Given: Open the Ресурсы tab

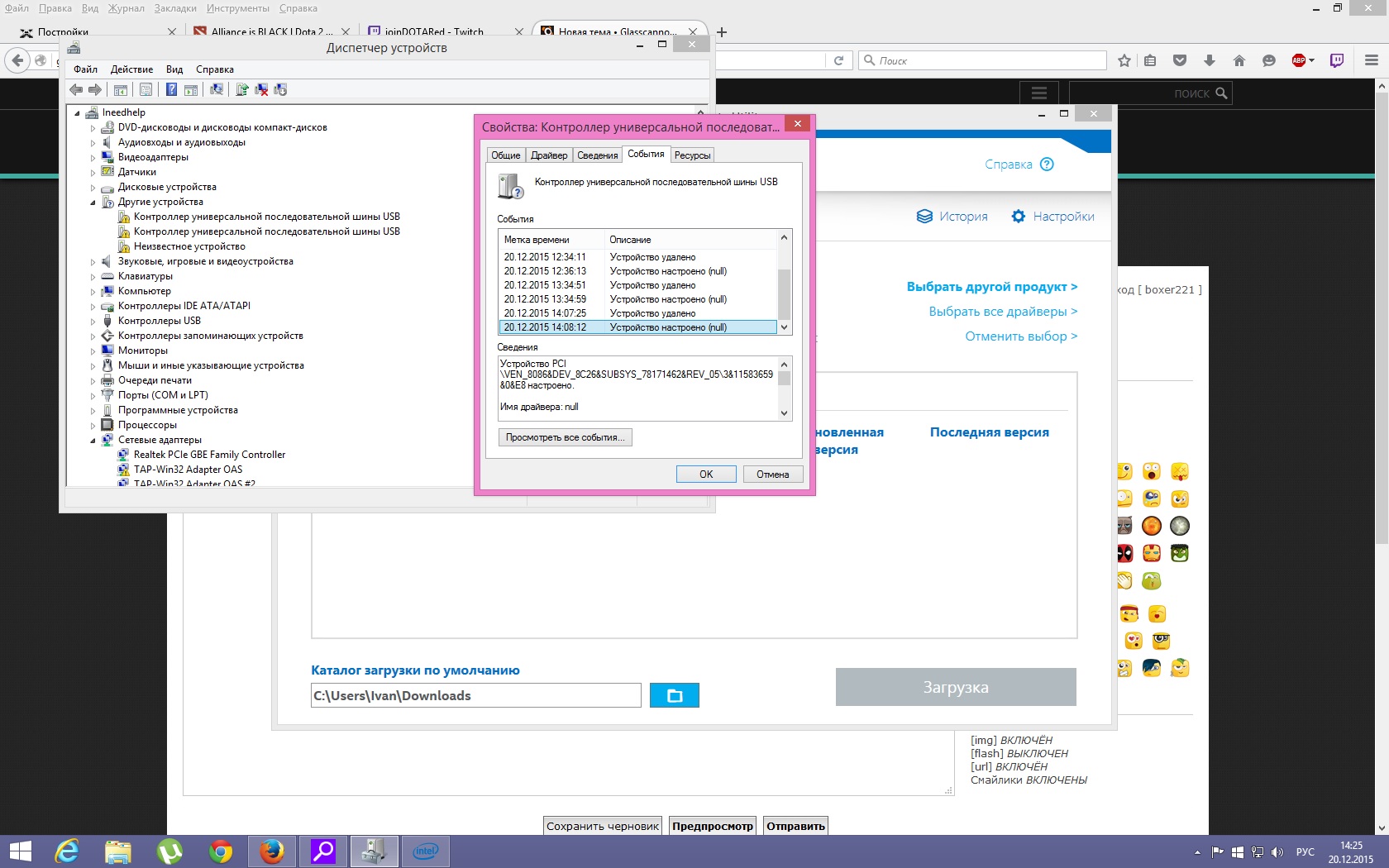Looking at the screenshot, I should [x=692, y=155].
